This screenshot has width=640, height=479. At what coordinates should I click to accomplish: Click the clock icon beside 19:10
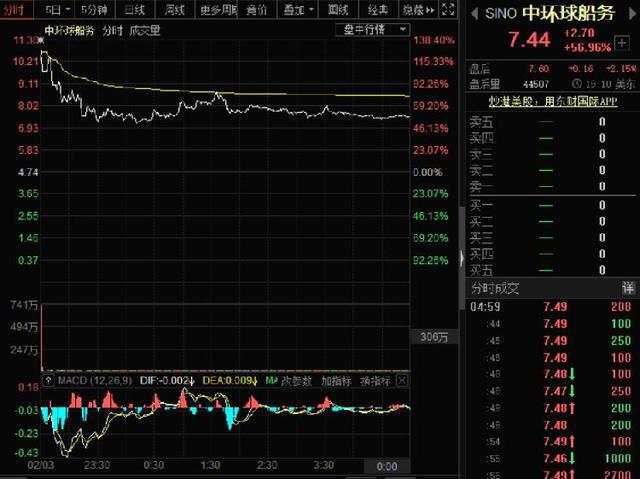coord(577,84)
